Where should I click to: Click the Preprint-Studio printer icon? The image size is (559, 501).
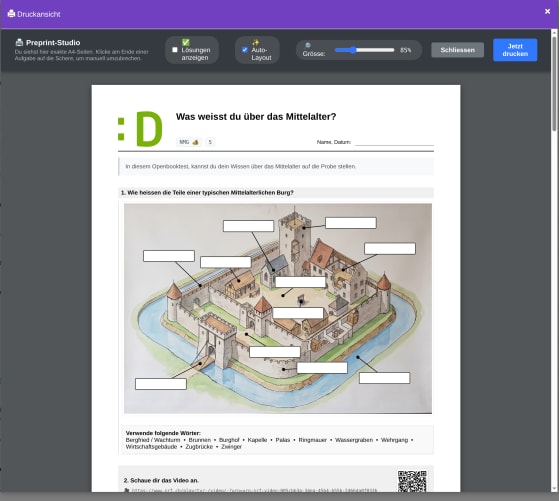click(19, 43)
